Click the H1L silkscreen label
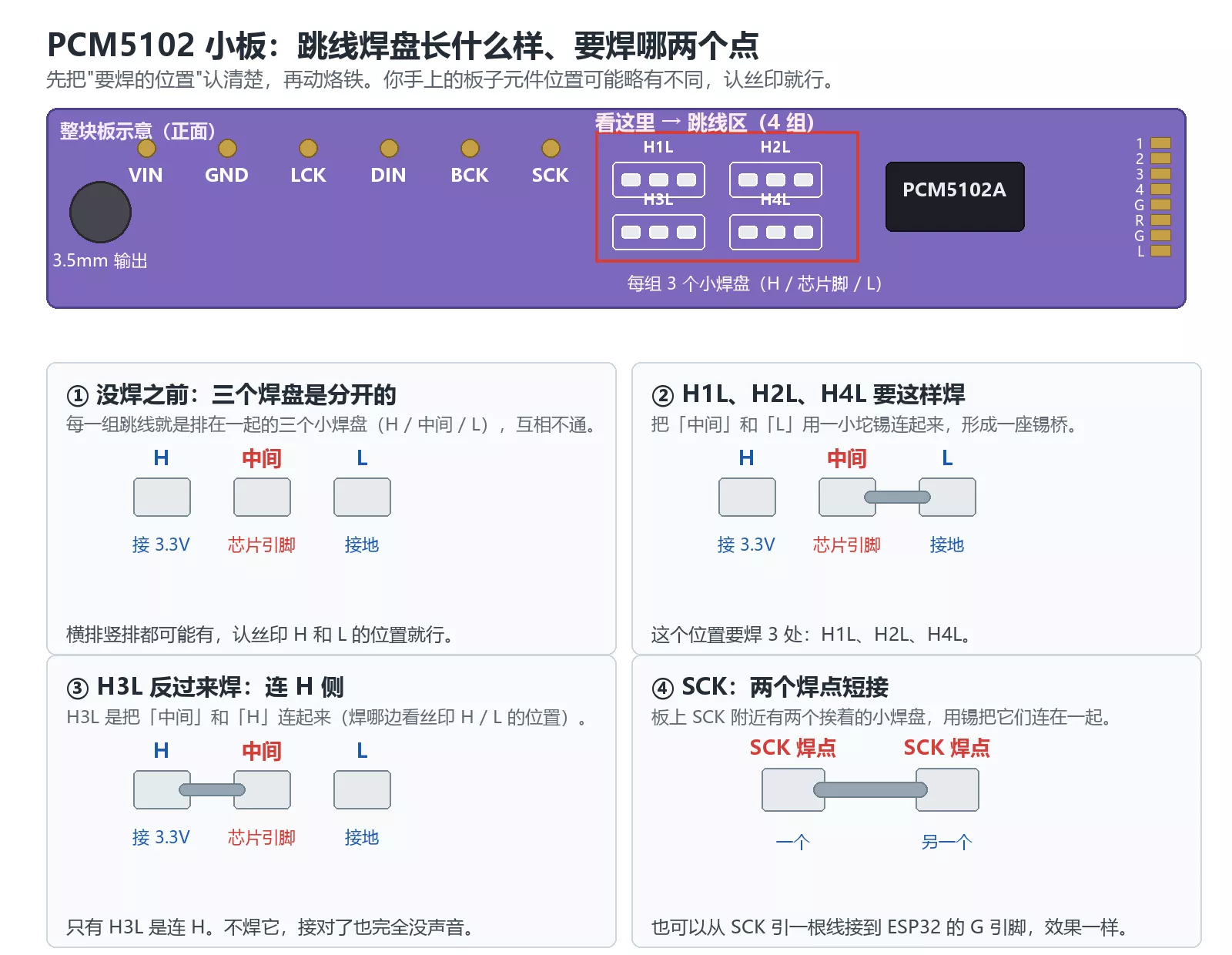The height and width of the screenshot is (955, 1232). coord(658,147)
